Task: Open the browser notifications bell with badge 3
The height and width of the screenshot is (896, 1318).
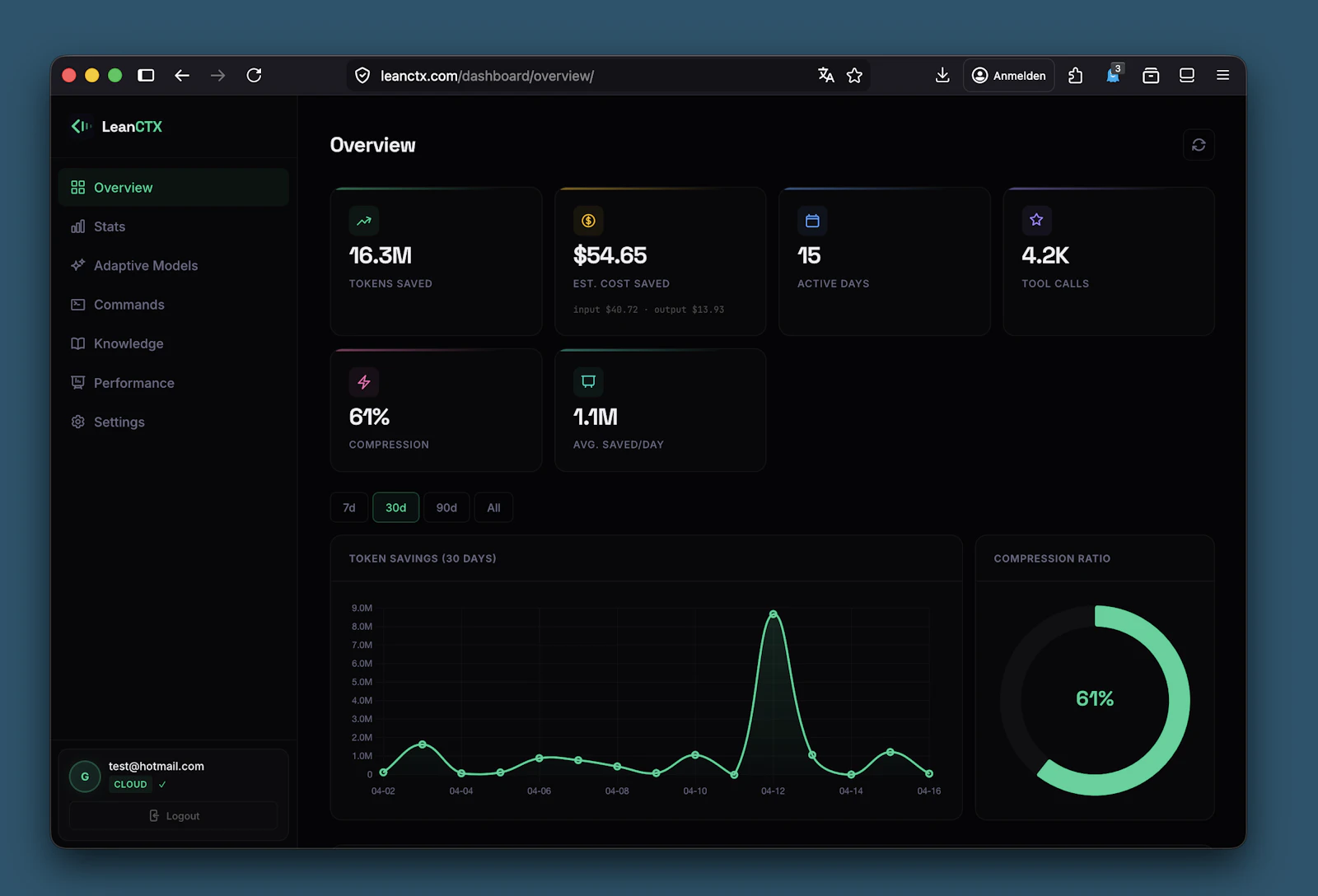Action: click(1113, 75)
